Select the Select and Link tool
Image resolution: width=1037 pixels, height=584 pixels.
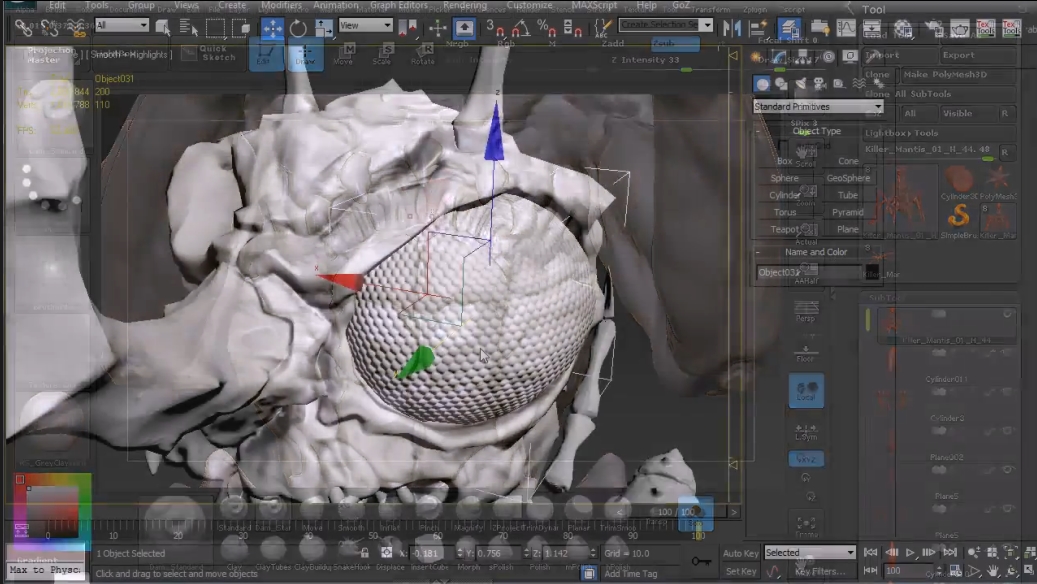[x=24, y=28]
